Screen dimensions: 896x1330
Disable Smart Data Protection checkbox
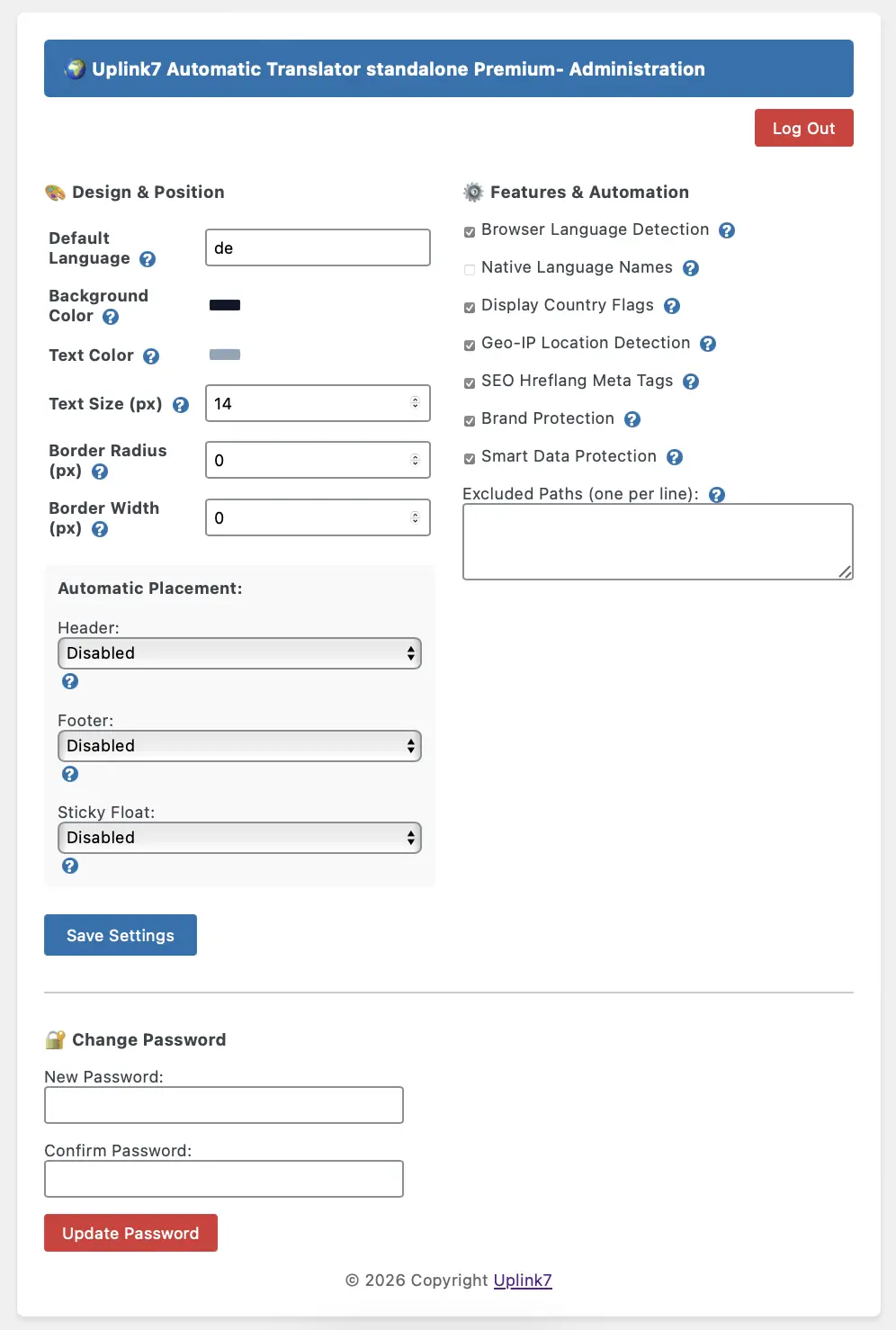(x=470, y=459)
